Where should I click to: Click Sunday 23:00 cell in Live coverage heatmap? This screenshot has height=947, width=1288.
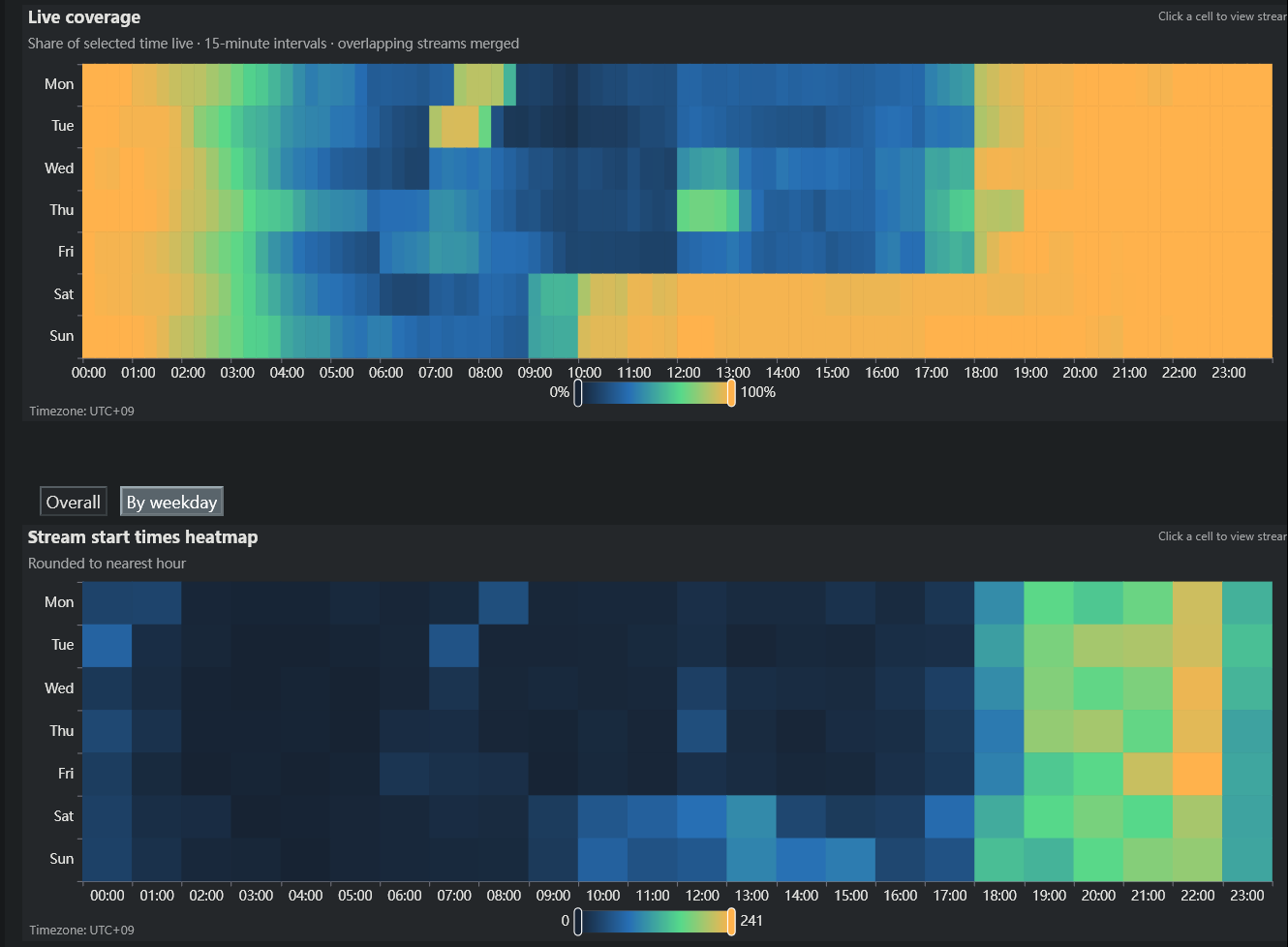pyautogui.click(x=1229, y=336)
